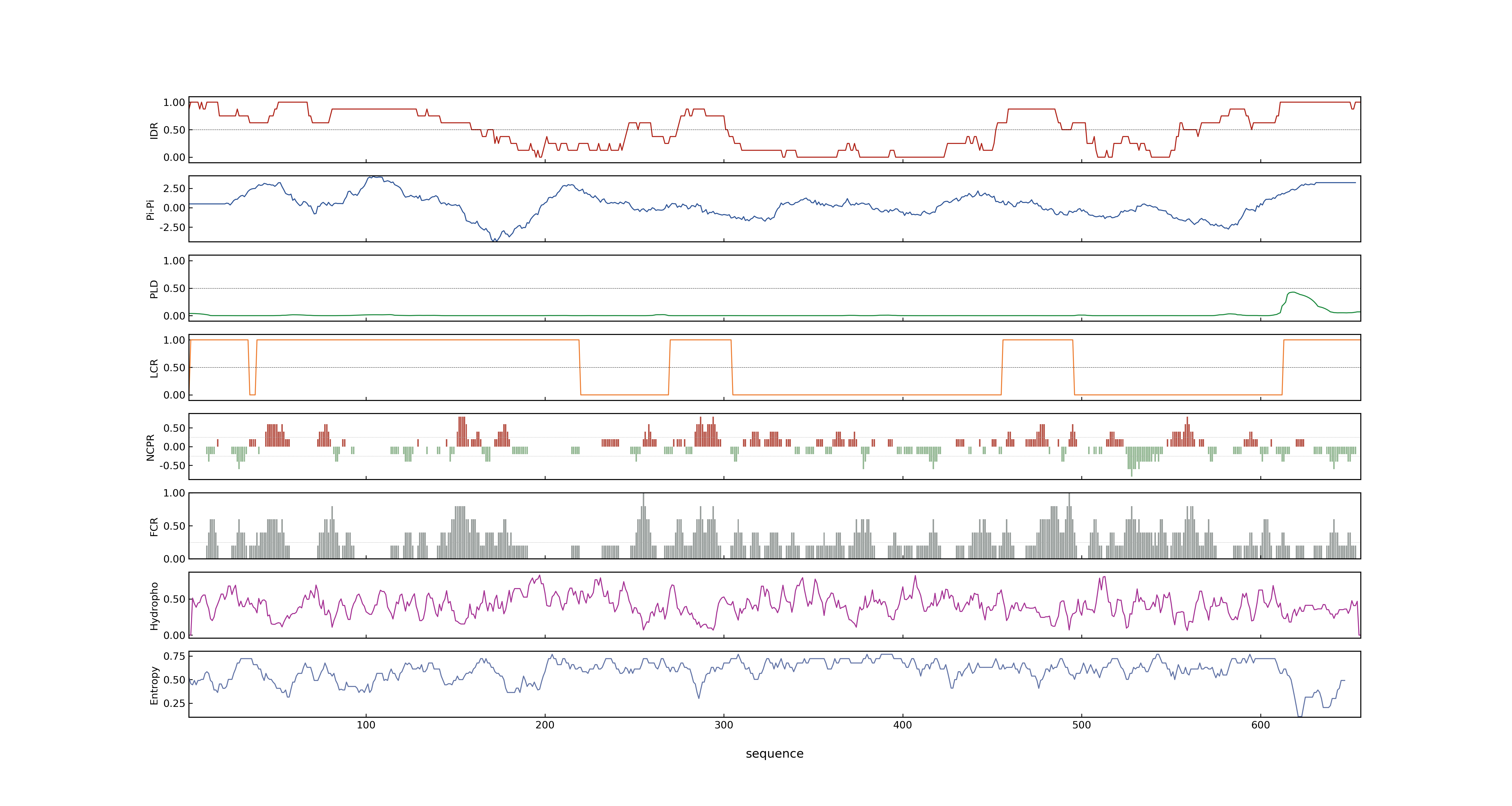Click the Entropy tick label 0.75
The image size is (1512, 806).
(x=174, y=656)
